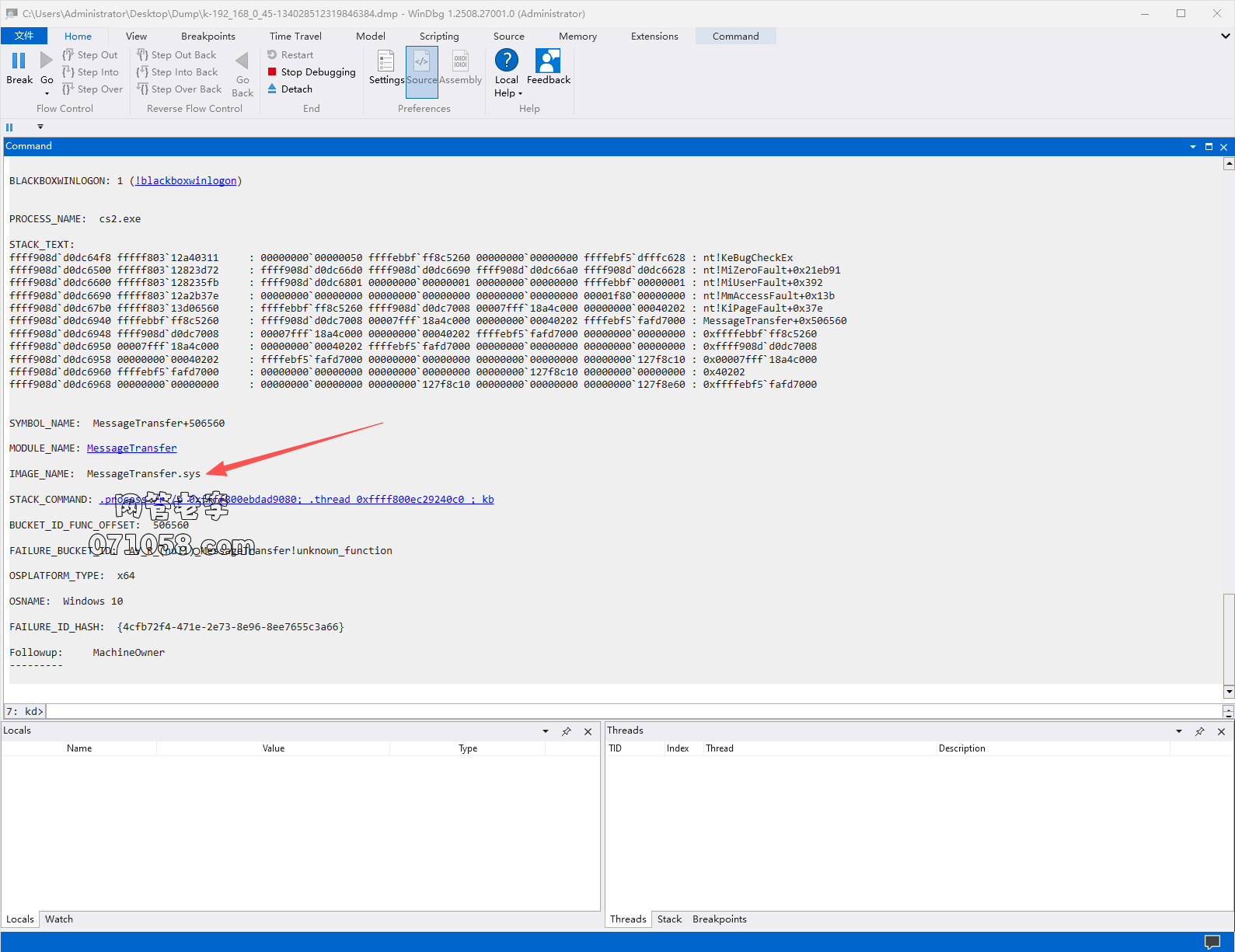
Task: Click the Break pause icon
Action: coord(19,61)
